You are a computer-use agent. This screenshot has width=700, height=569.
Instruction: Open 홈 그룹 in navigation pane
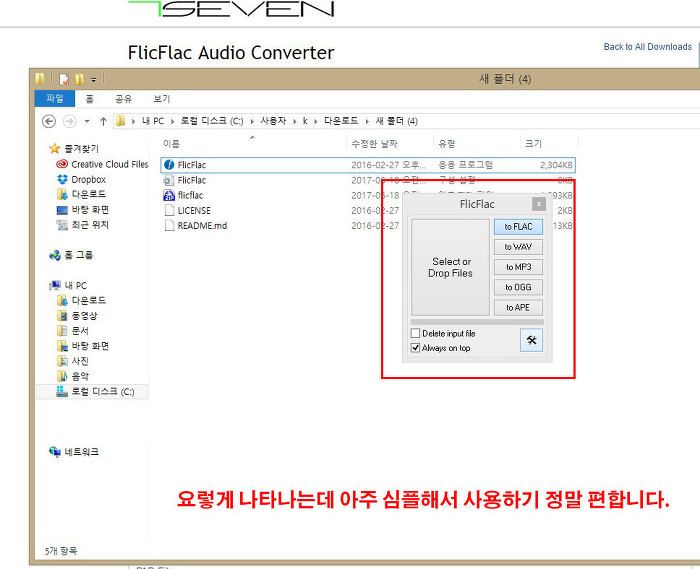pyautogui.click(x=71, y=255)
